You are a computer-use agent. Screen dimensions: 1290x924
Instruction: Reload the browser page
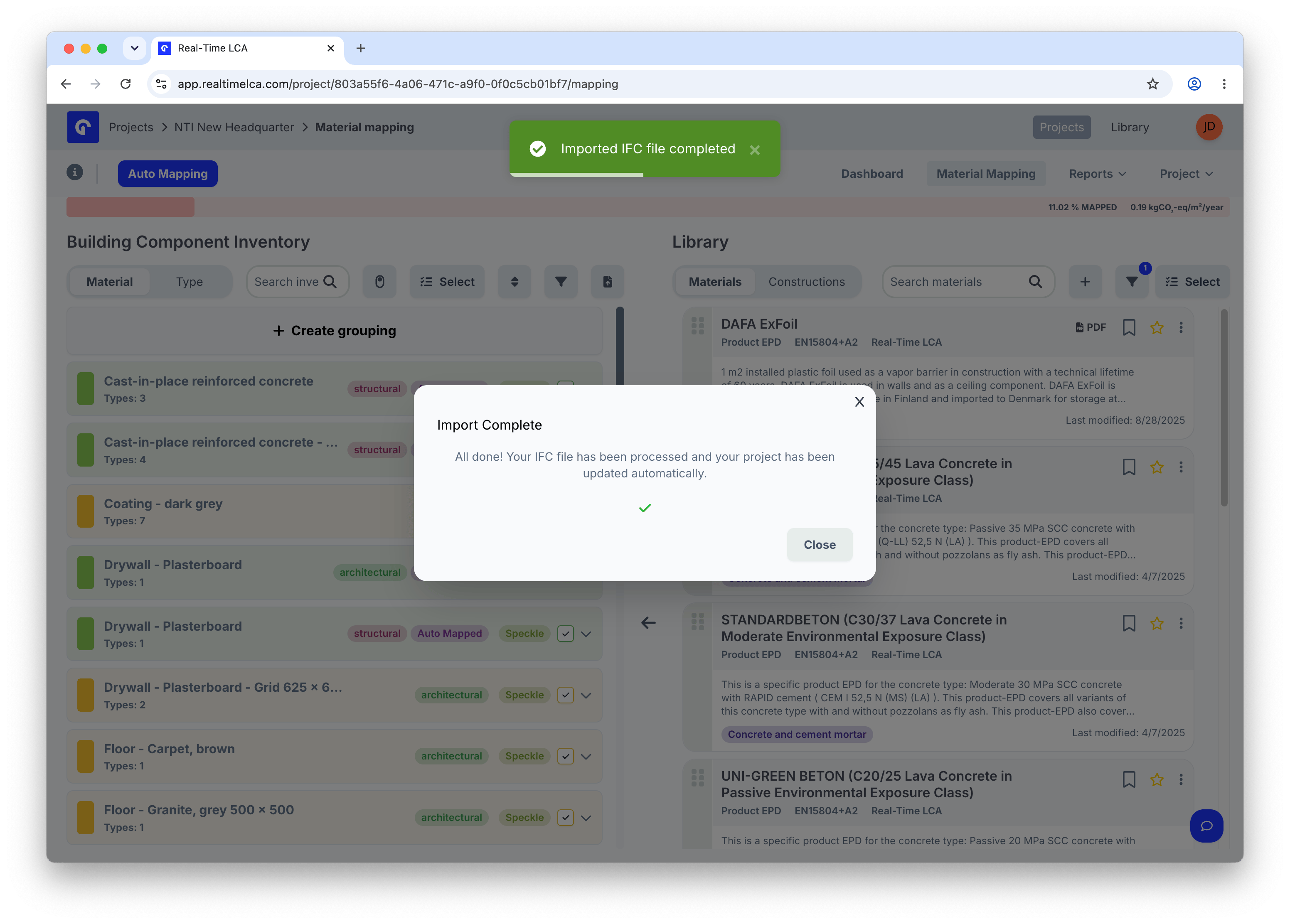pyautogui.click(x=126, y=84)
